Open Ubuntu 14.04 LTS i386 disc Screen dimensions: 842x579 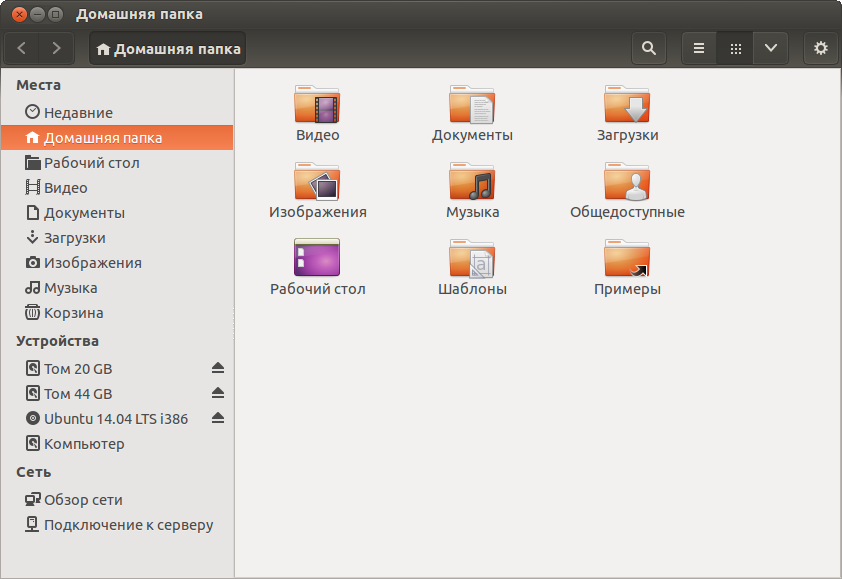(115, 418)
